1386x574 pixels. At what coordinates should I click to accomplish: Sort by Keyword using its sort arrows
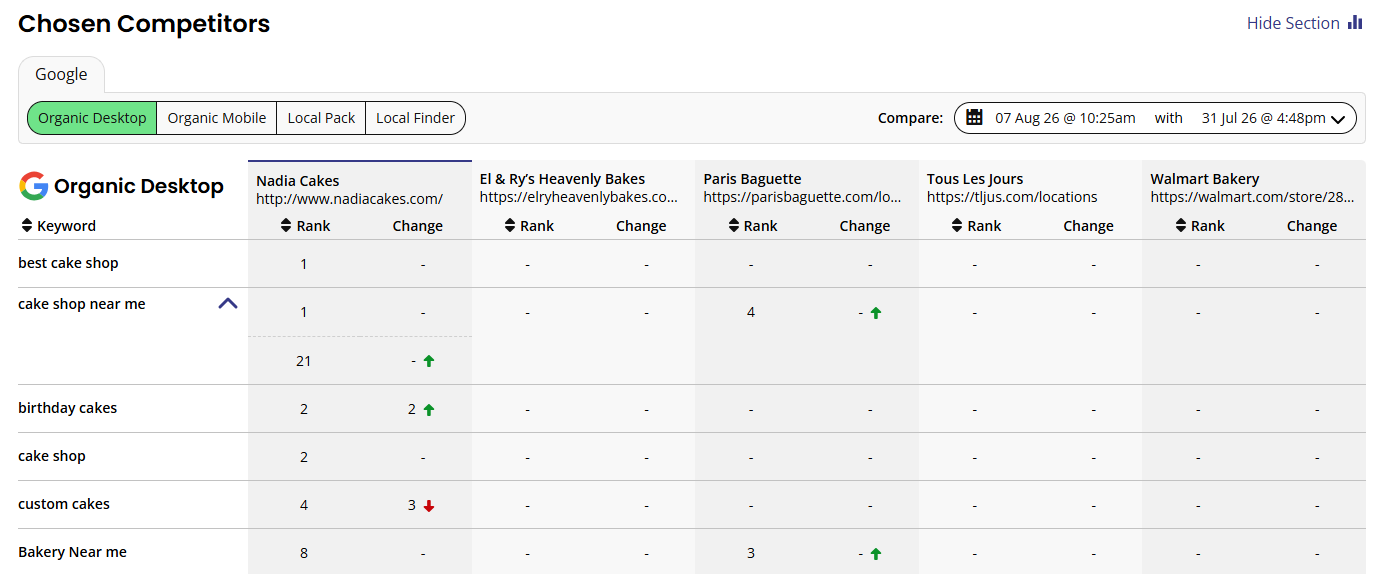point(27,226)
